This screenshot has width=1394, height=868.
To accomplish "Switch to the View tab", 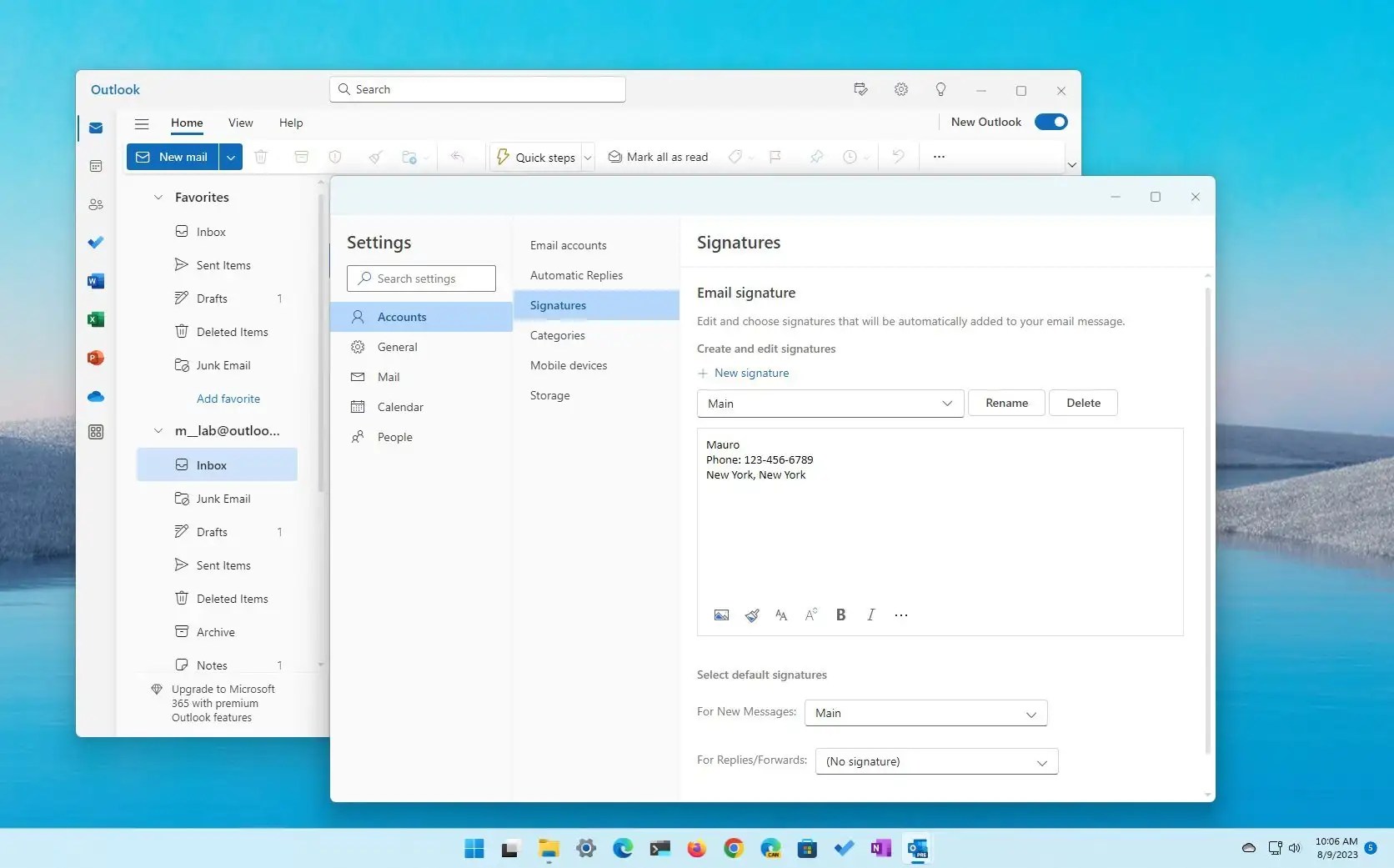I will [x=240, y=123].
